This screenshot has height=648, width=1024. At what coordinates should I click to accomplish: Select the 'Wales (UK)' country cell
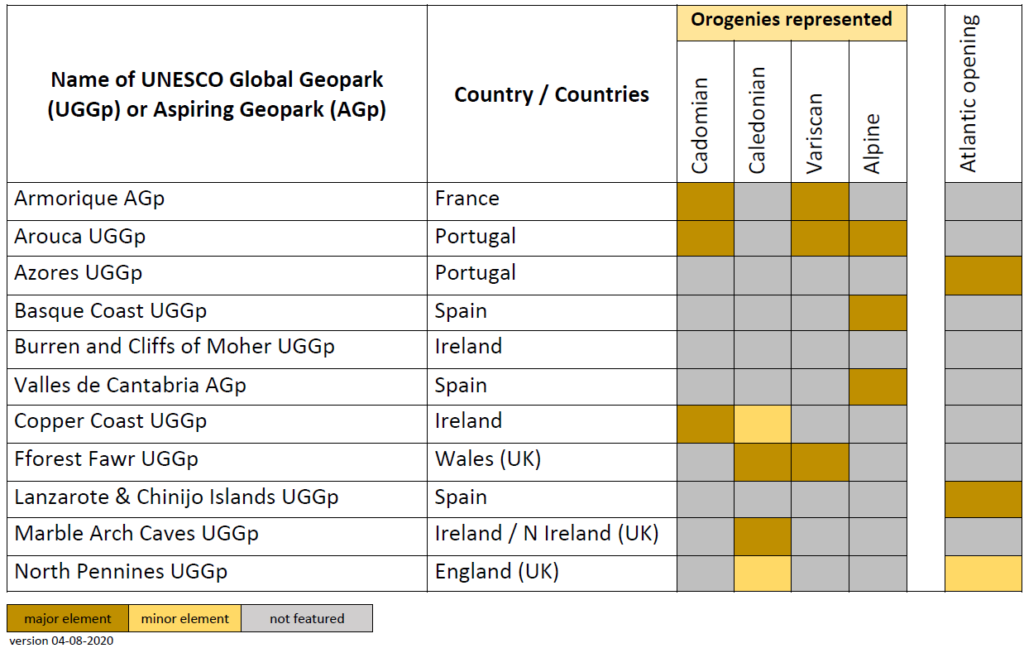click(x=552, y=462)
